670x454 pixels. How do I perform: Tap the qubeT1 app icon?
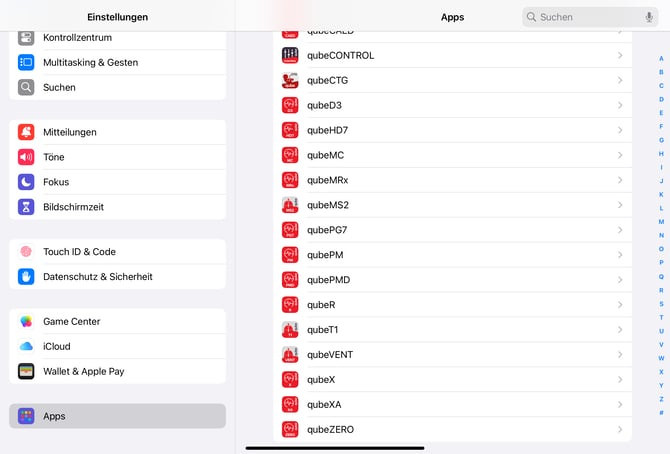tap(290, 330)
